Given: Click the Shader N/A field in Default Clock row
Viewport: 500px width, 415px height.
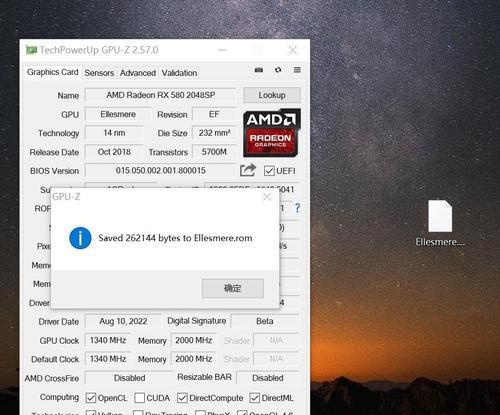Looking at the screenshot, I should tap(276, 359).
